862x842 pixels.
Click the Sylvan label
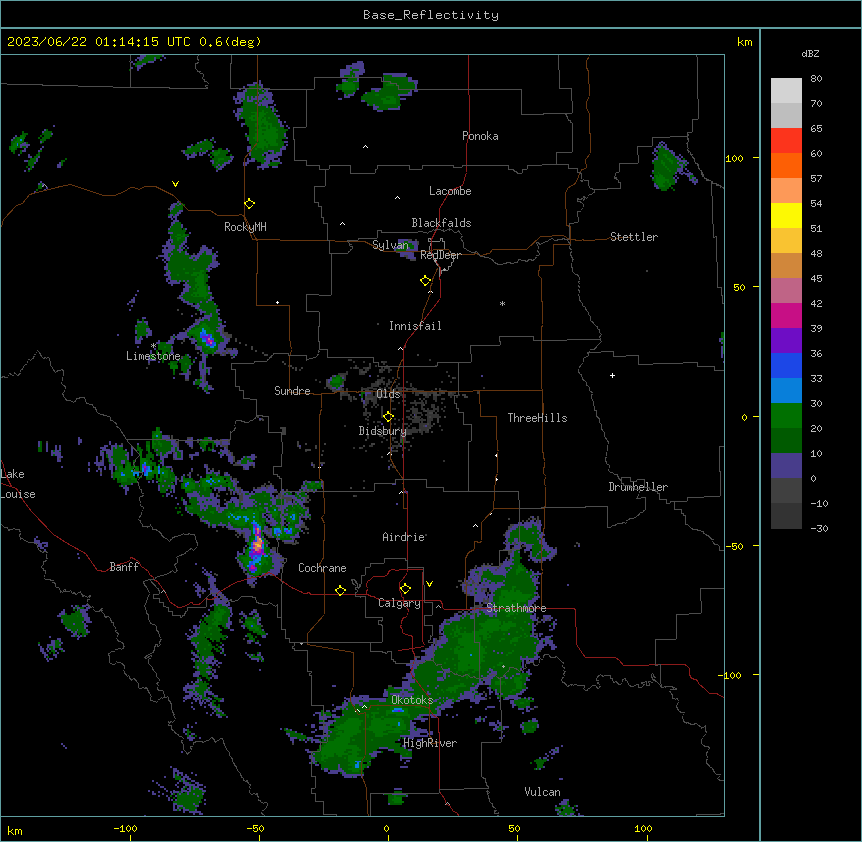pos(390,245)
